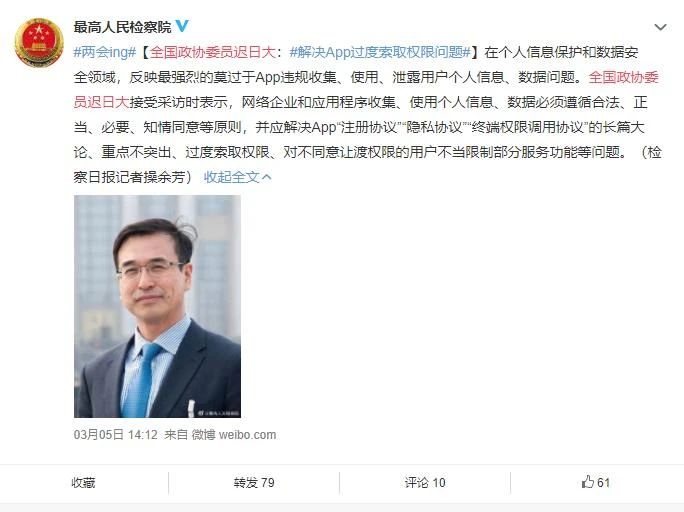The width and height of the screenshot is (684, 512).
Task: Open account name 最高人民检察院
Action: [x=122, y=27]
